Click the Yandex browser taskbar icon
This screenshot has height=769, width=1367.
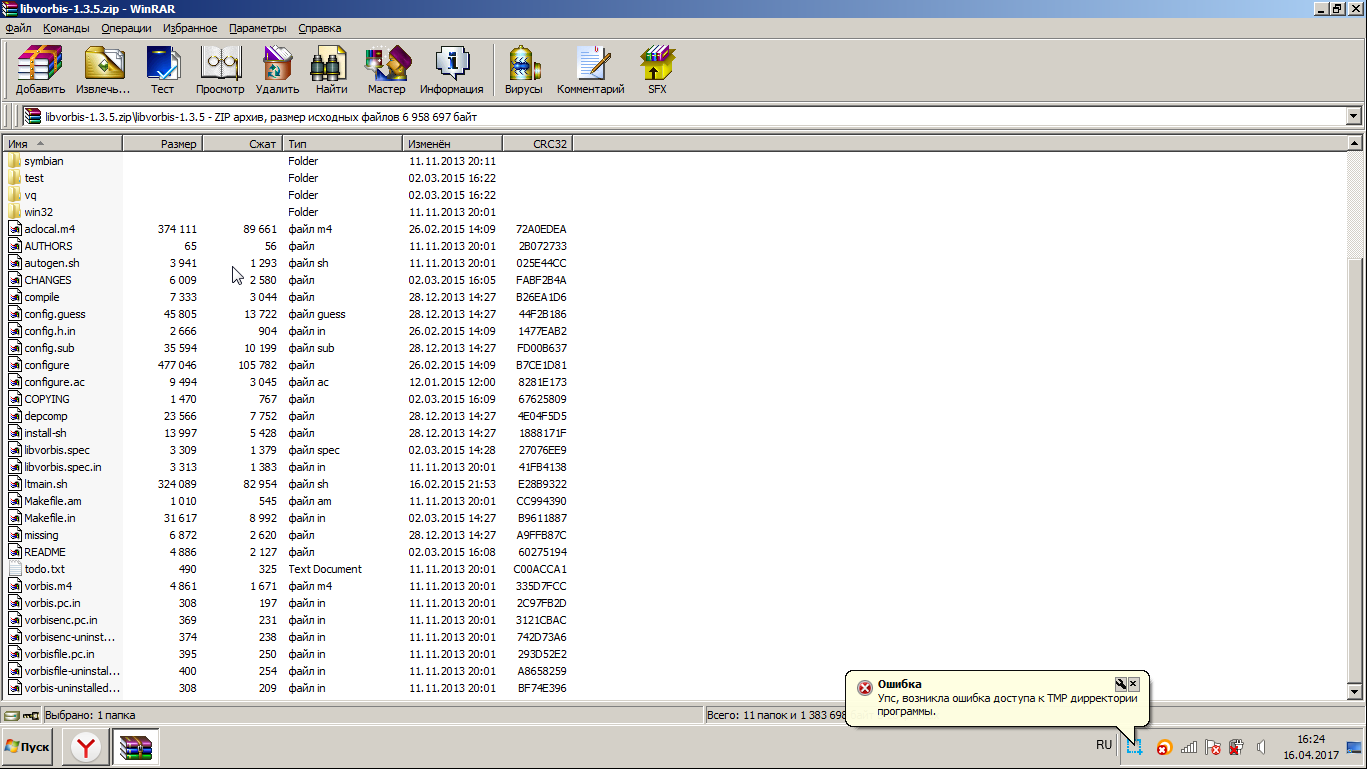pos(85,747)
